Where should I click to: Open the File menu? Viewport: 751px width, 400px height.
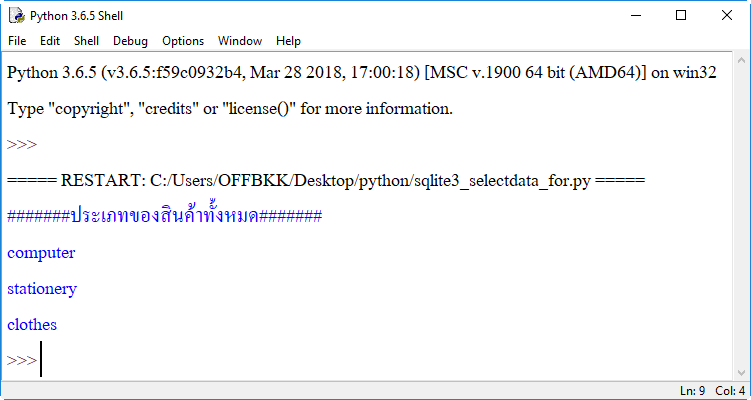pos(17,41)
